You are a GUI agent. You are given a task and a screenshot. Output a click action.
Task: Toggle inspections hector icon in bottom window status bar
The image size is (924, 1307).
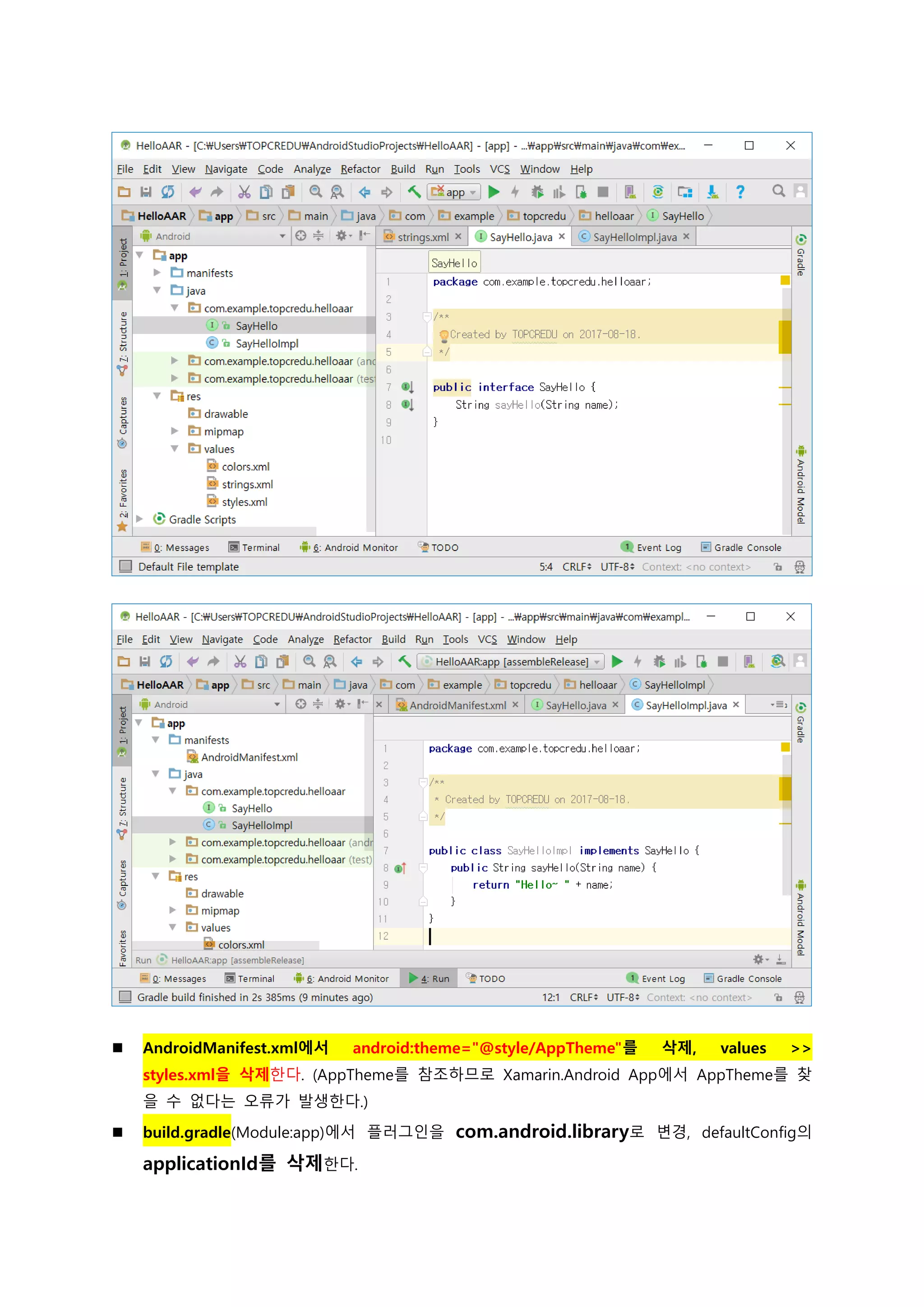point(799,997)
